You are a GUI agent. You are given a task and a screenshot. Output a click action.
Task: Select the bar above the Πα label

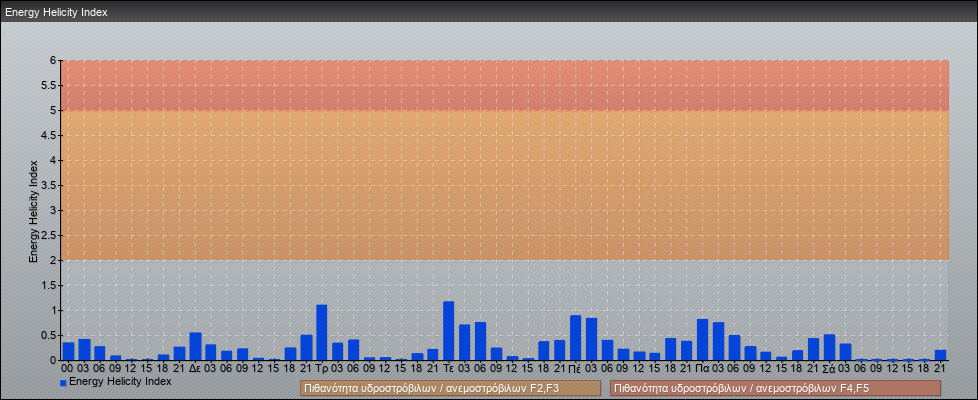(702, 340)
